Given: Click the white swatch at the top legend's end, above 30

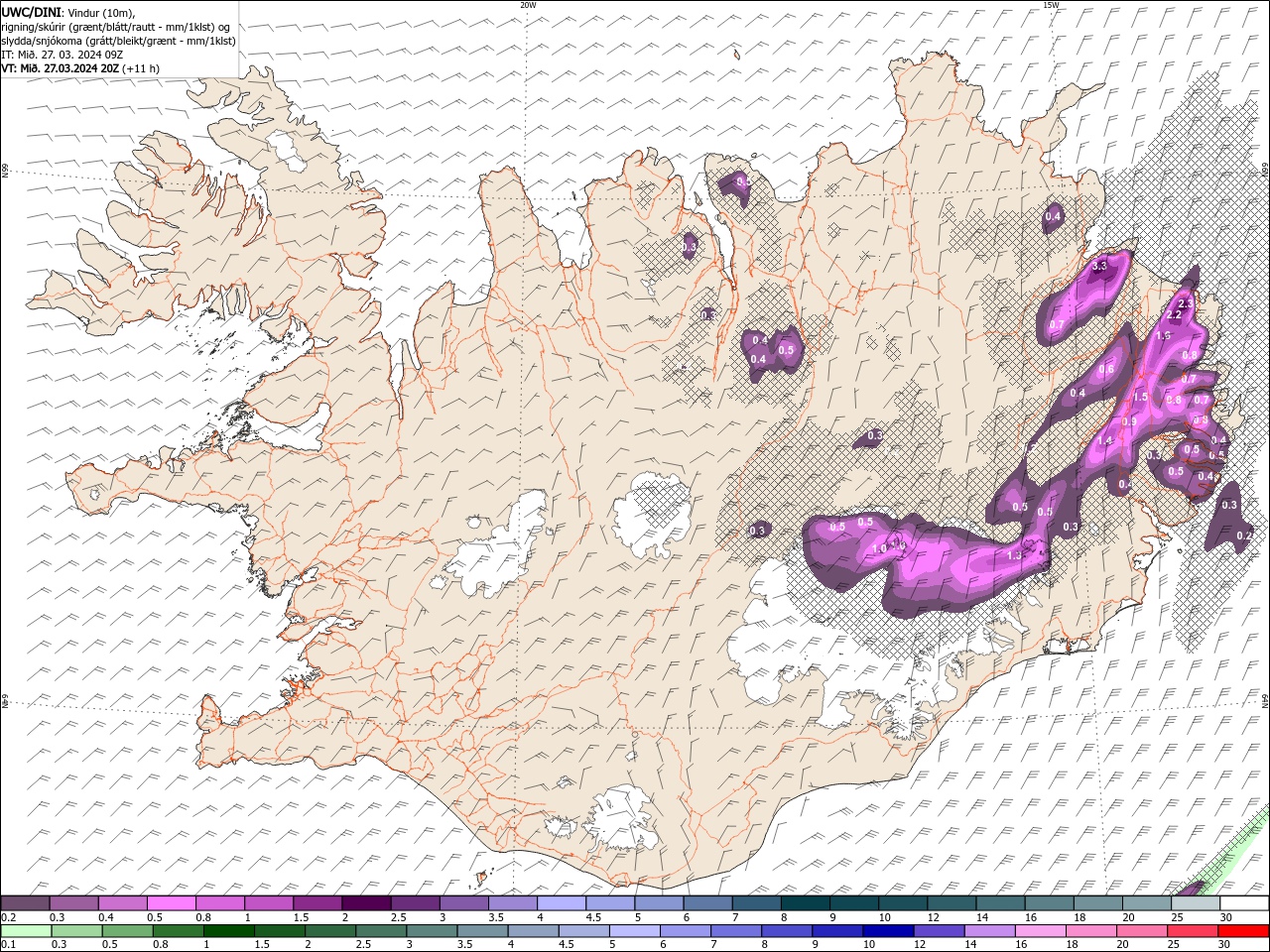Looking at the screenshot, I should [x=1244, y=903].
